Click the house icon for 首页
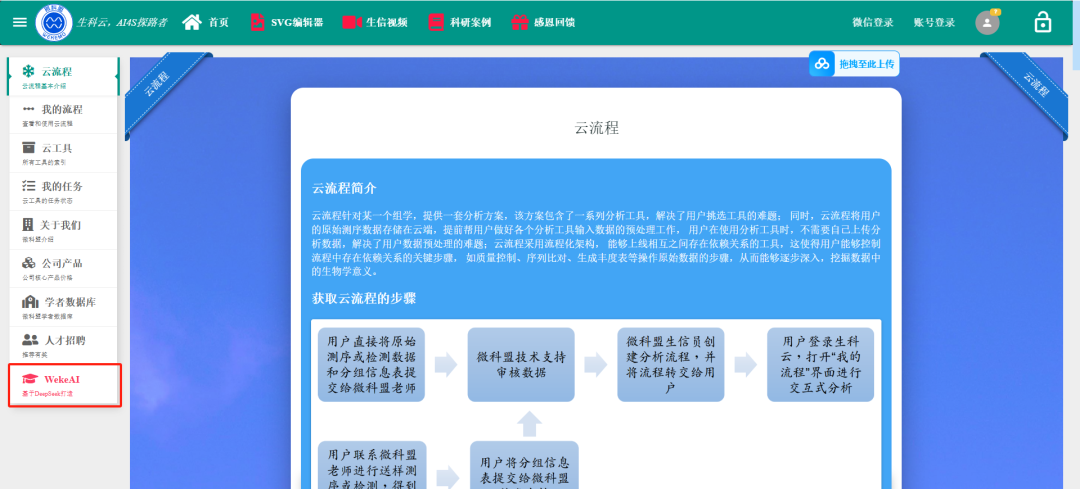 click(x=191, y=22)
